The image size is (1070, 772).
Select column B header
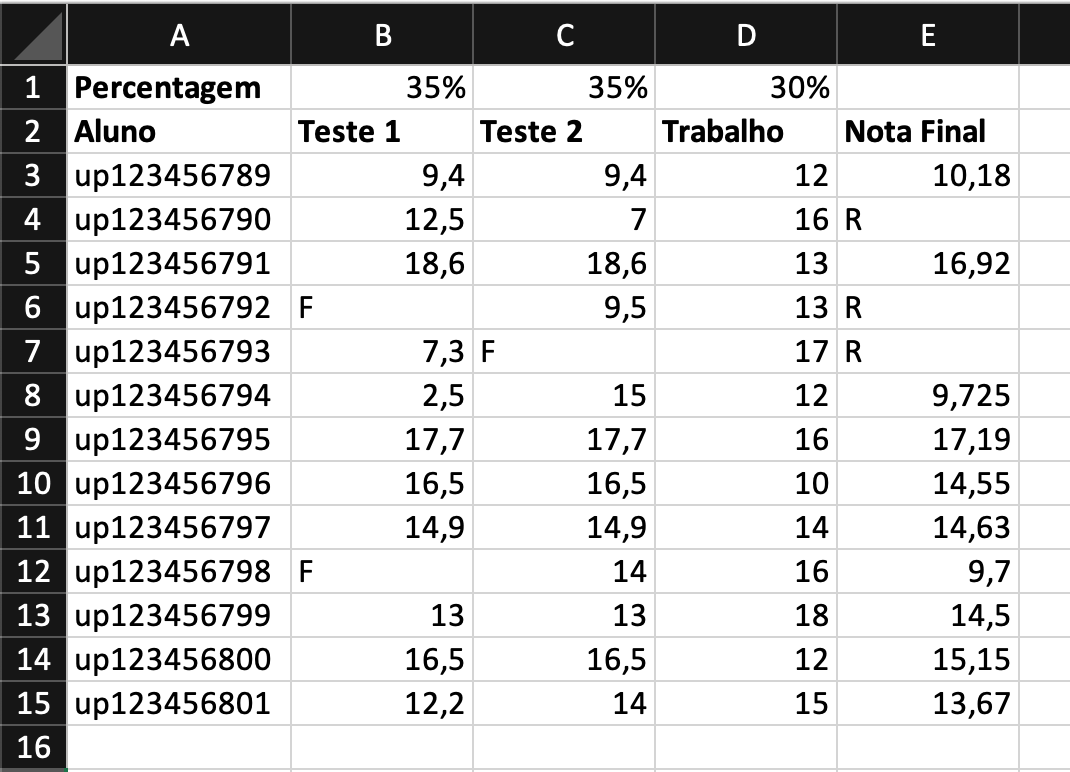tap(382, 35)
